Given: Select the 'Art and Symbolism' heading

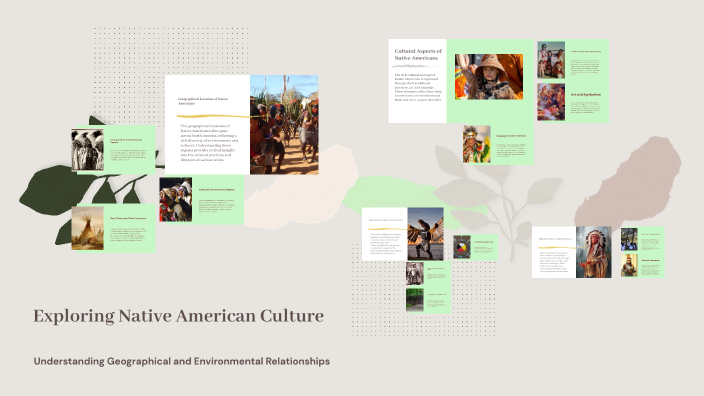Looking at the screenshot, I should [586, 95].
